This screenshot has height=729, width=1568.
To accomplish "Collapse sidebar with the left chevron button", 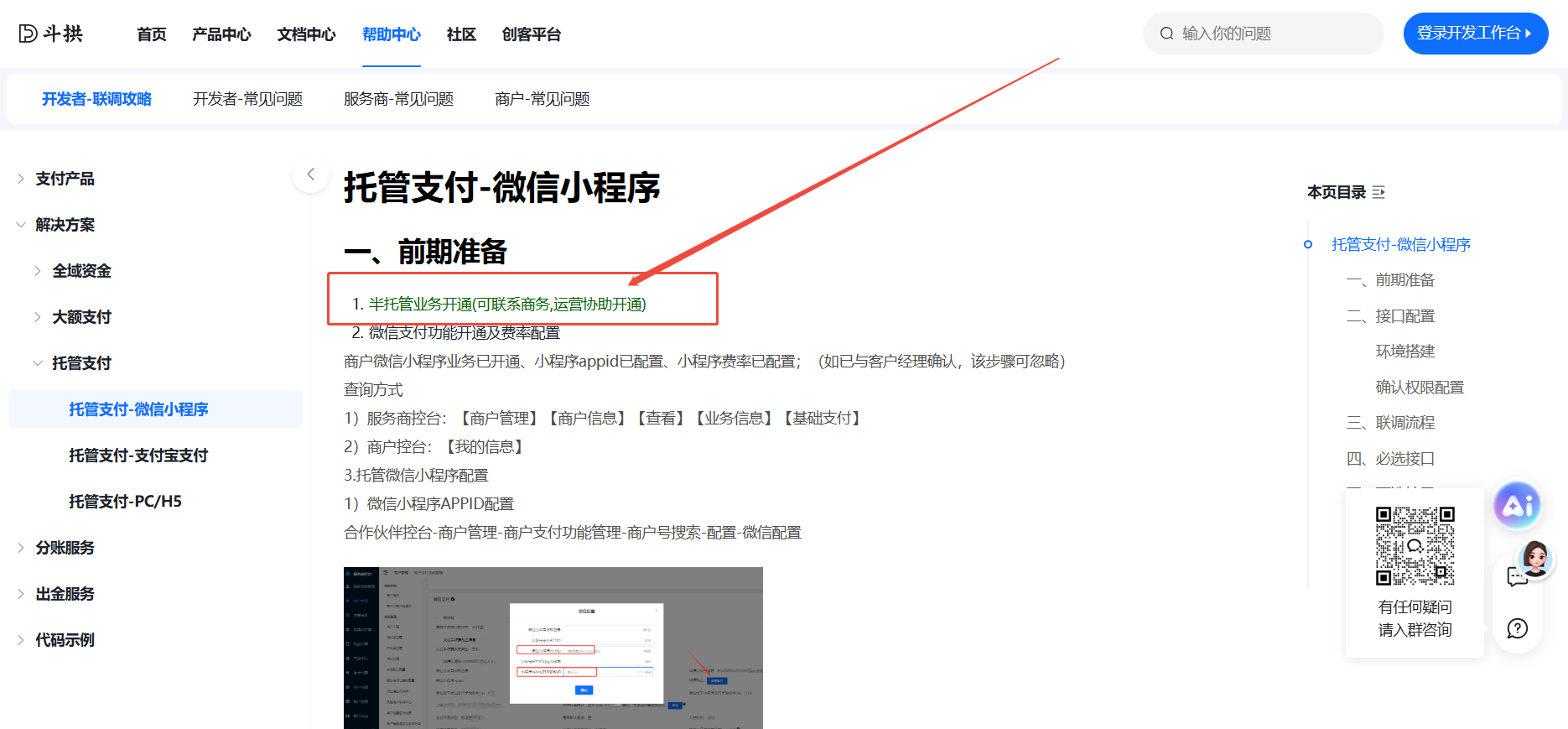I will tap(310, 174).
